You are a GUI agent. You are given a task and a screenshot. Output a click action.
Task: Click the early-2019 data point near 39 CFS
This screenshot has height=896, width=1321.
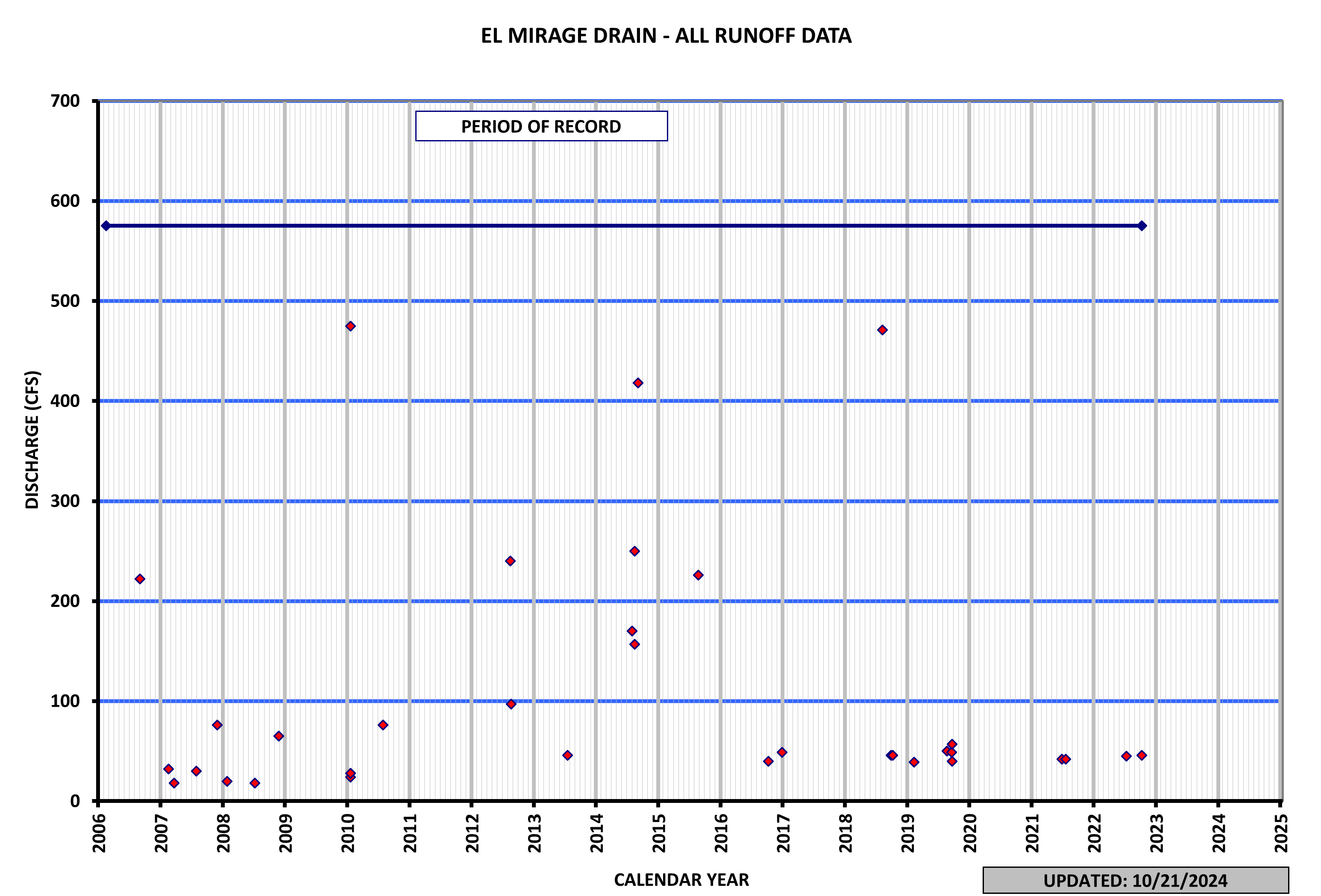click(914, 762)
